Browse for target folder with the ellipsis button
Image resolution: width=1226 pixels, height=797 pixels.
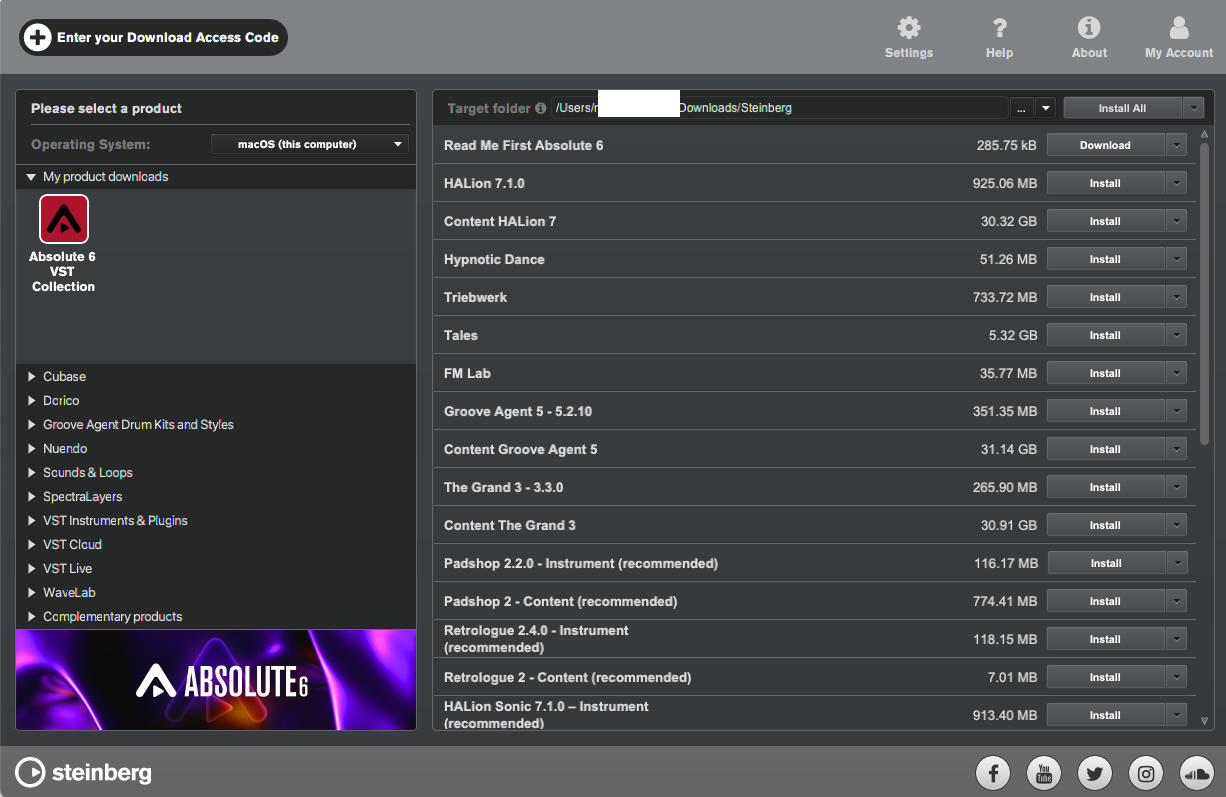[x=1021, y=108]
